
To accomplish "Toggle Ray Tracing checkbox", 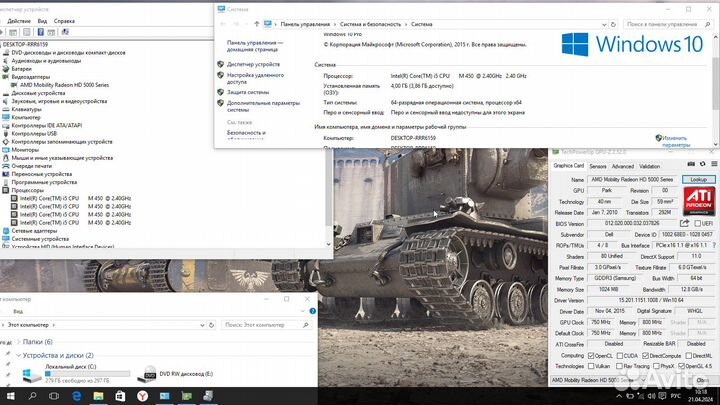I will (619, 366).
